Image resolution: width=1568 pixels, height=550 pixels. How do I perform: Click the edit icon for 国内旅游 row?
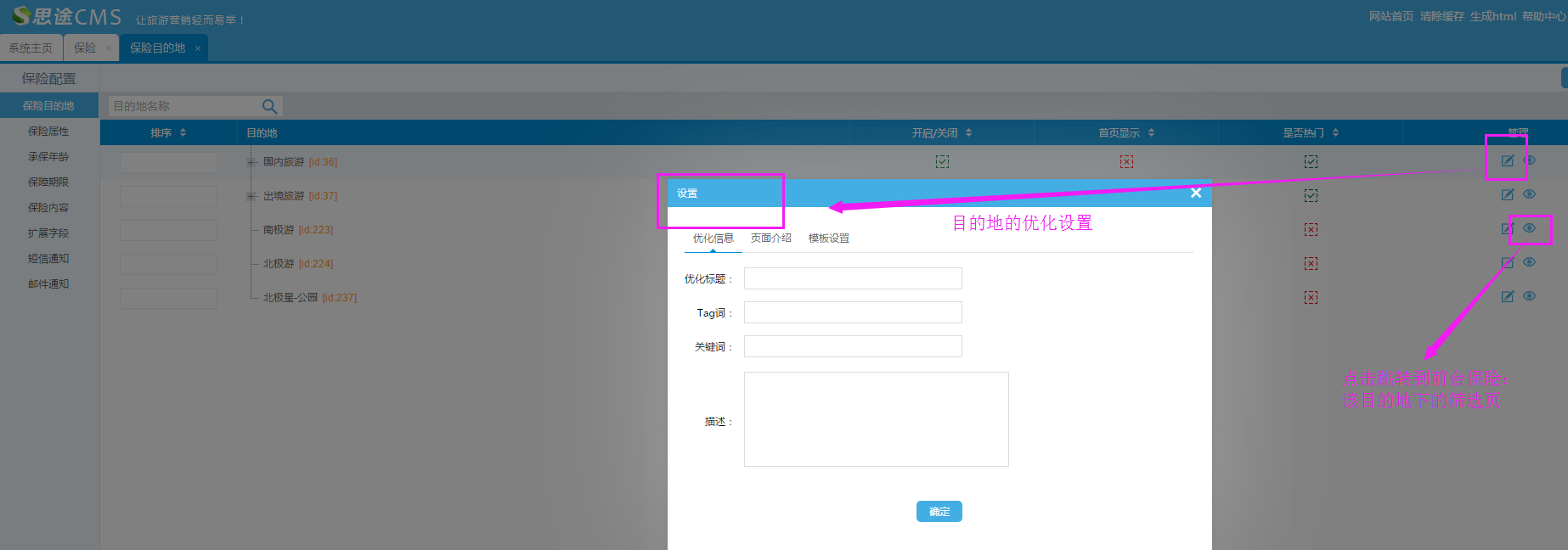point(1507,161)
